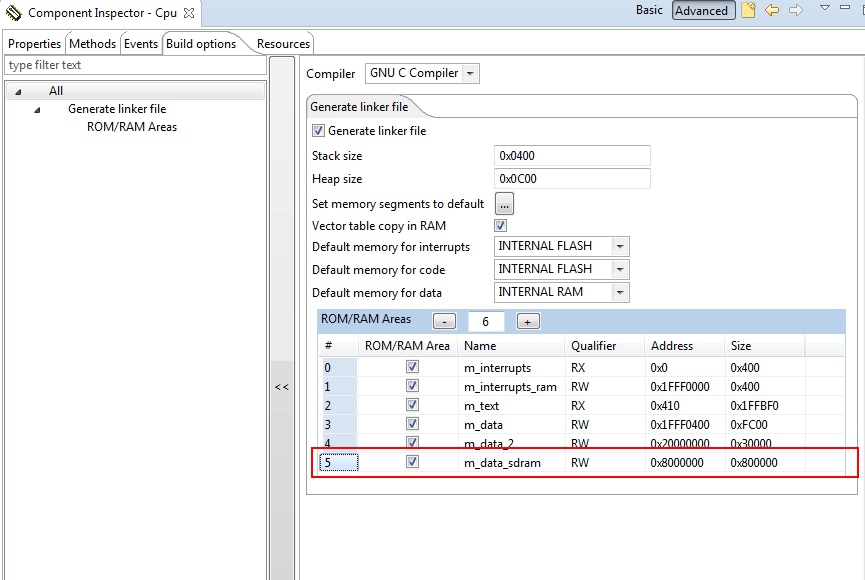The image size is (865, 580).
Task: Click the Qualifier column header
Action: pyautogui.click(x=605, y=346)
